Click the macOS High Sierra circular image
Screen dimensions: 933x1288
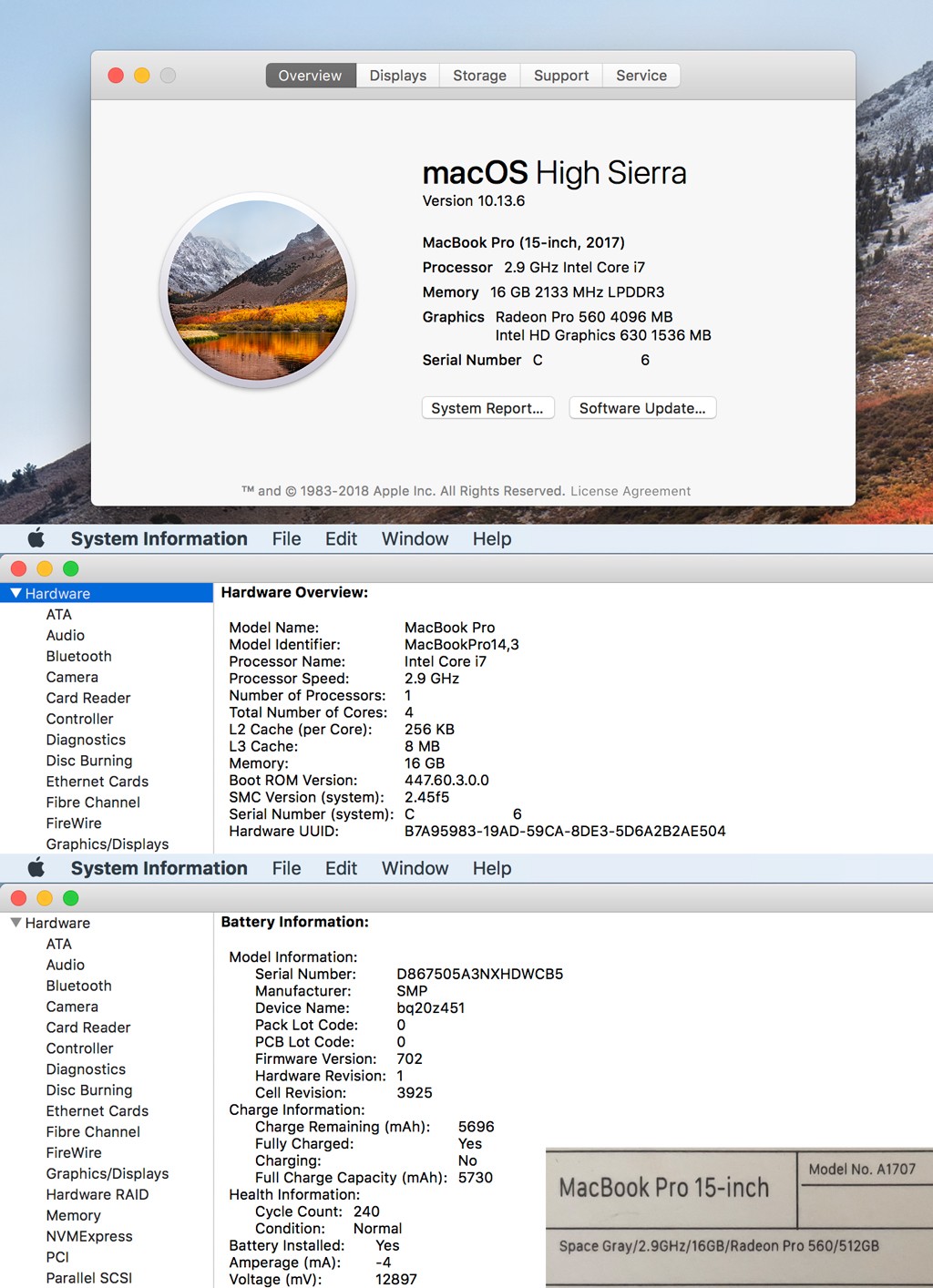tap(257, 291)
